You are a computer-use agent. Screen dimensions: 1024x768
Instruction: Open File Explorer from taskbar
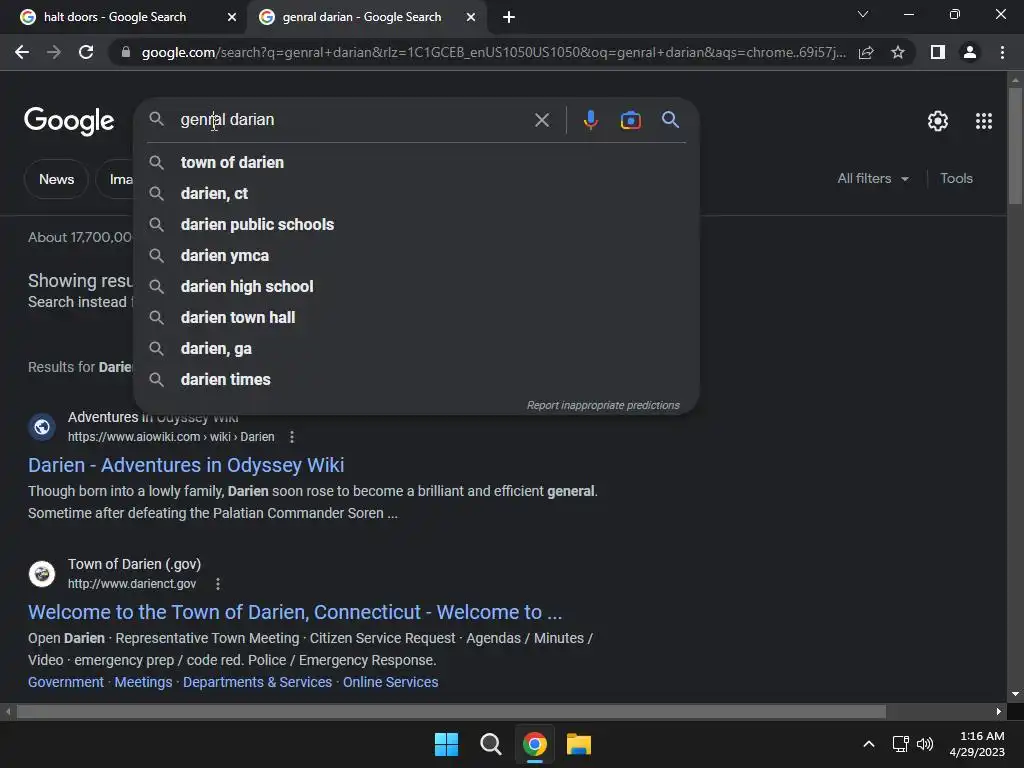tap(579, 744)
